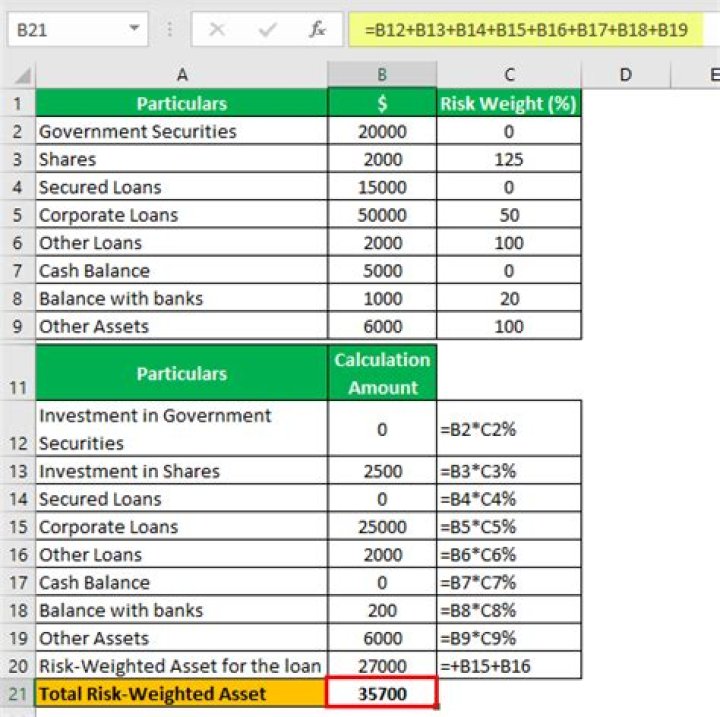Click the '=+B15+B16' formula cell
Image resolution: width=720 pixels, height=717 pixels.
tap(509, 666)
